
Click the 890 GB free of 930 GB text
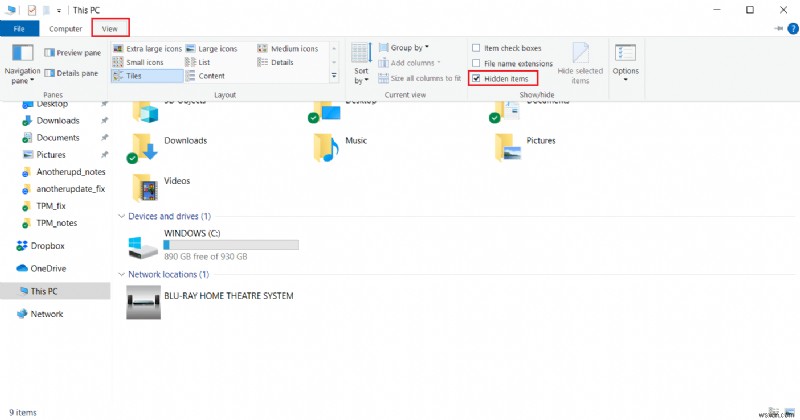click(x=206, y=257)
